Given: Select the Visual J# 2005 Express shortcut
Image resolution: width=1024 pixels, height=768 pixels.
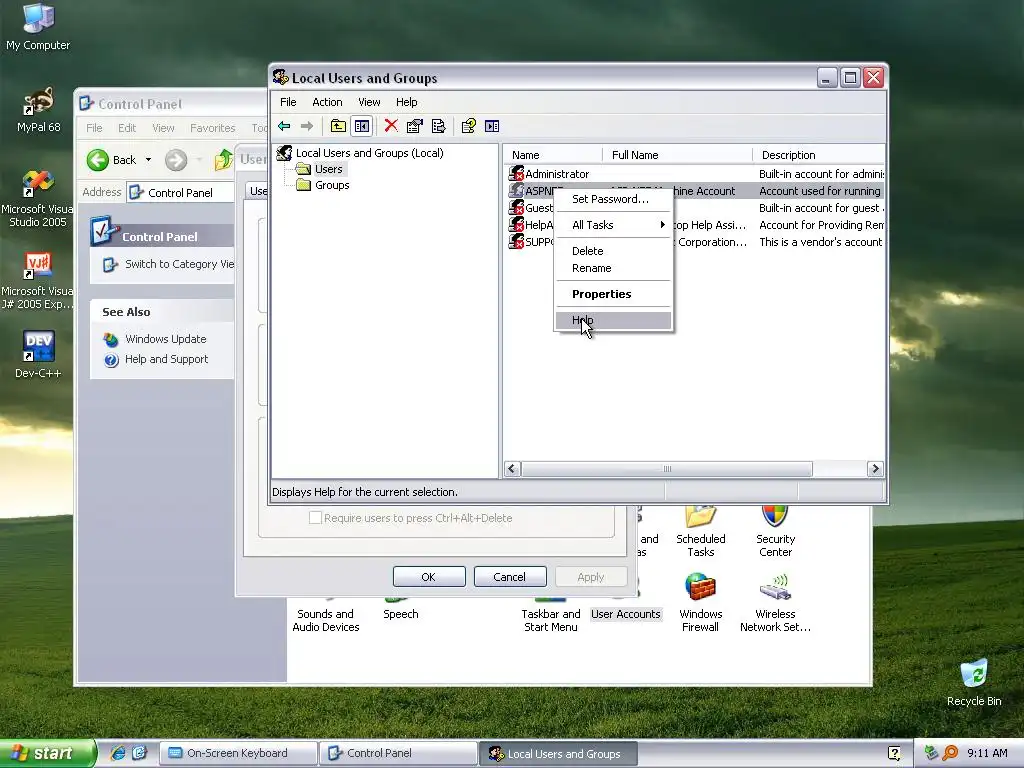Looking at the screenshot, I should tap(37, 281).
